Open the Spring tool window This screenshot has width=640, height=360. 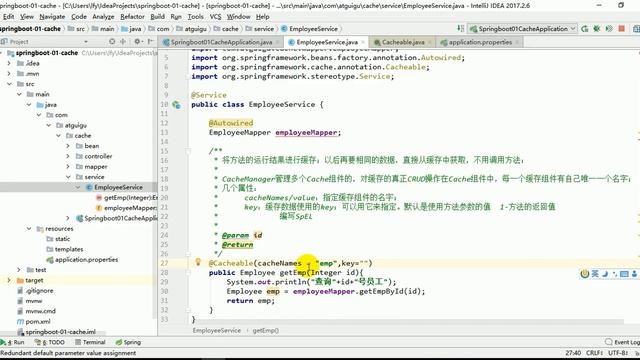[x=128, y=342]
